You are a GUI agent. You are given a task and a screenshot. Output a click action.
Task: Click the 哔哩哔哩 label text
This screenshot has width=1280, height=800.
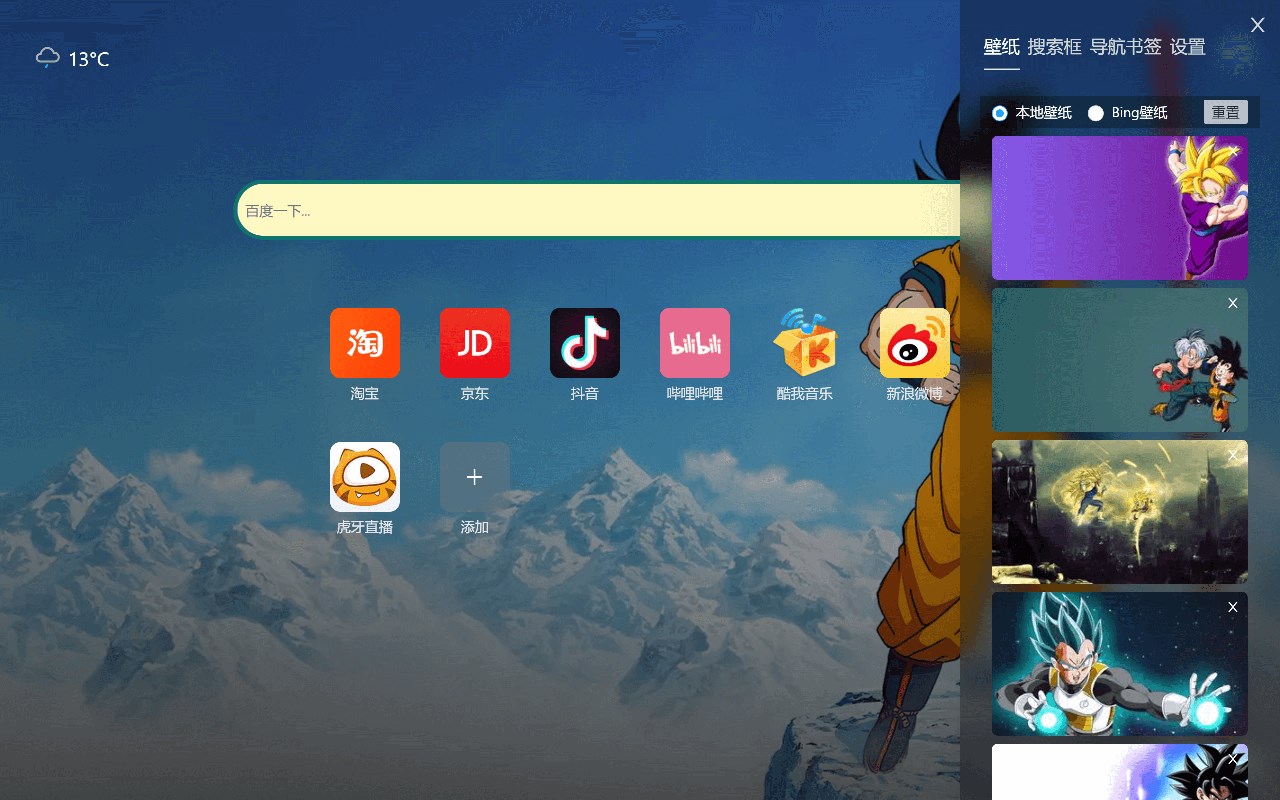click(695, 394)
